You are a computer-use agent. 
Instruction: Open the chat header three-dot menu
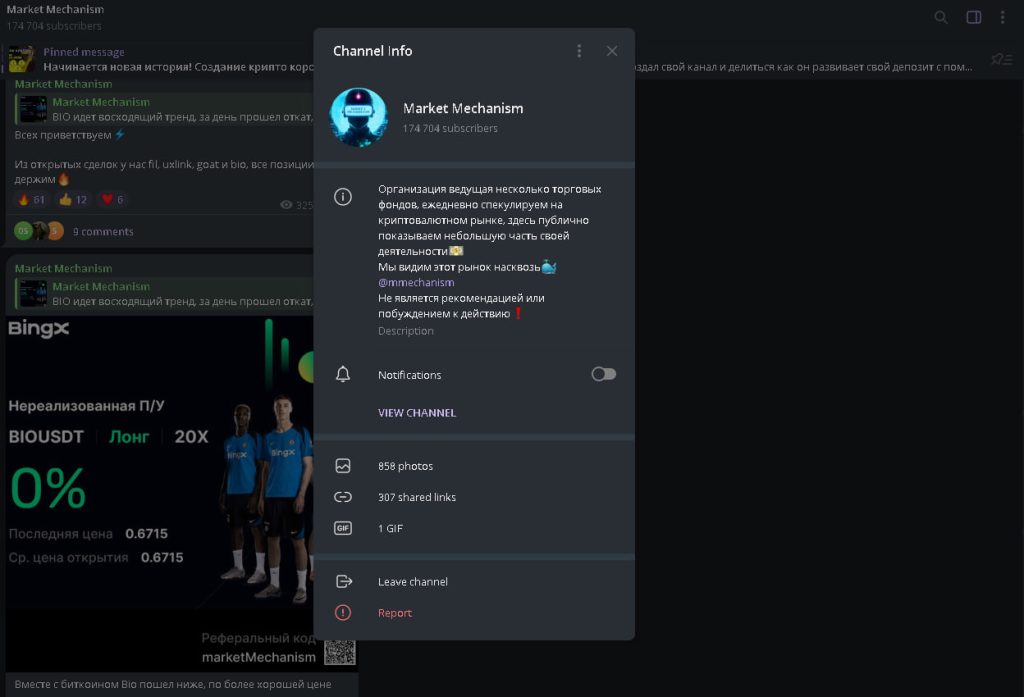click(x=1002, y=17)
